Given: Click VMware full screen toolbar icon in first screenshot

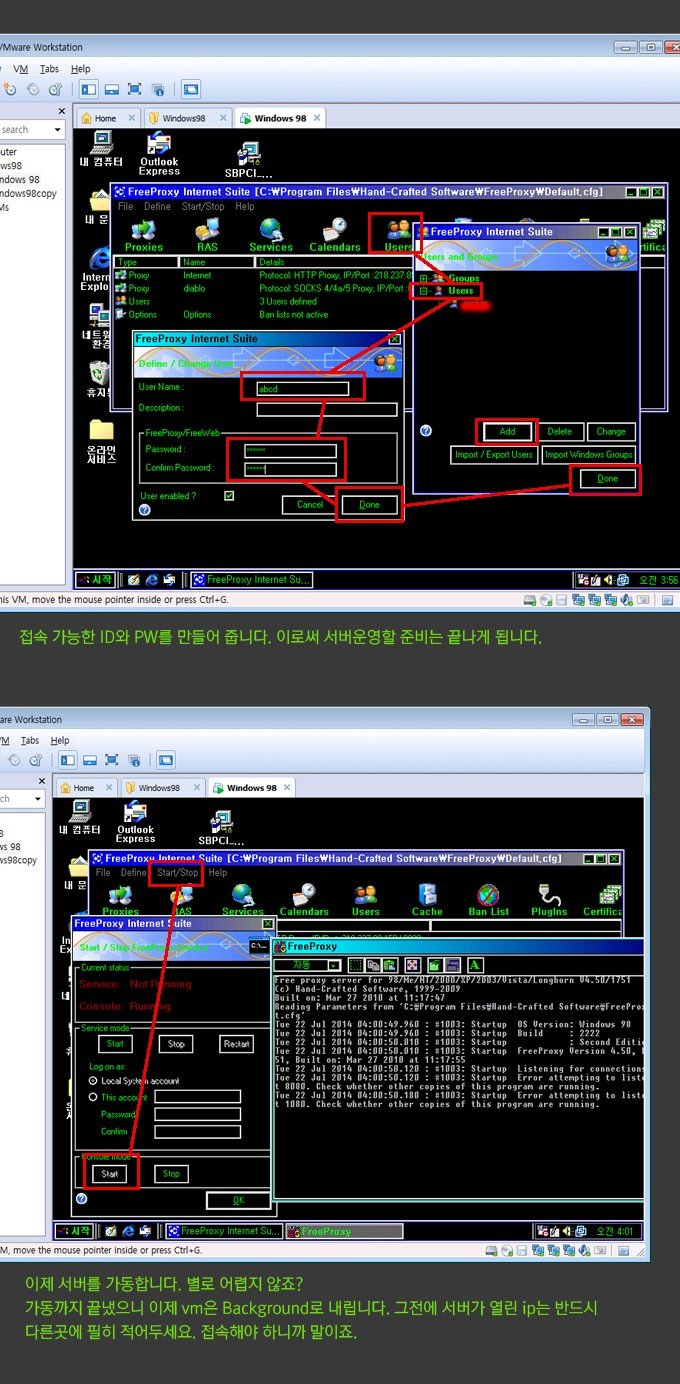Looking at the screenshot, I should (x=134, y=89).
